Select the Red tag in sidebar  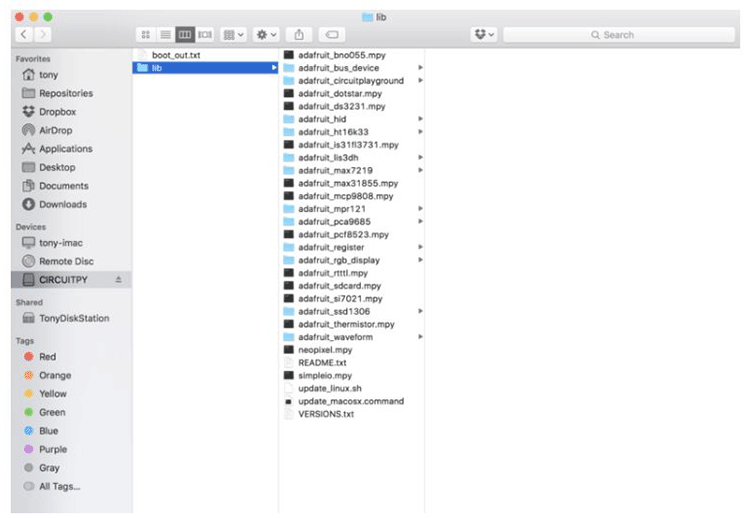(47, 357)
